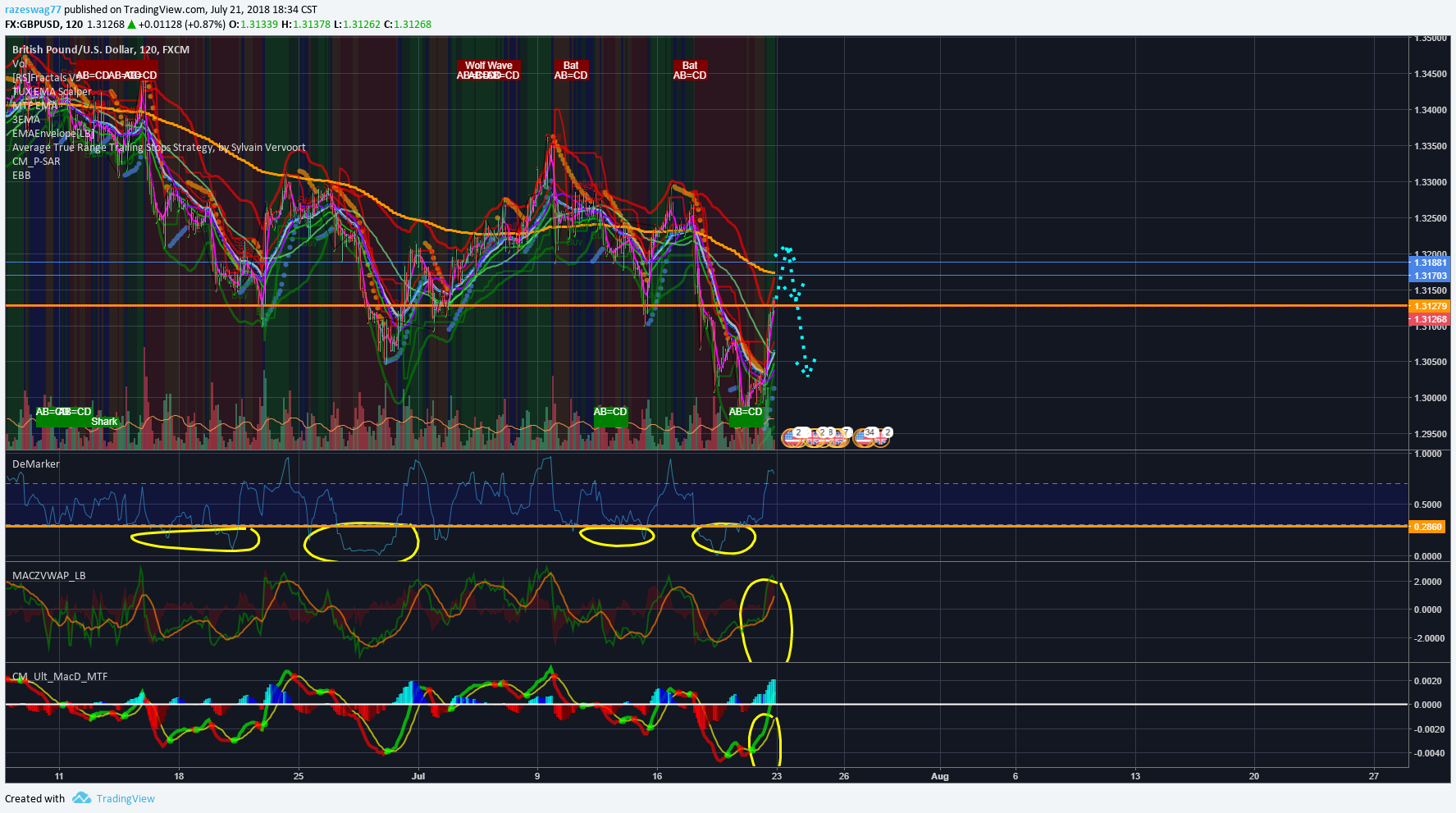Viewport: 1456px width, 813px height.
Task: Click the Aug label on time axis
Action: (x=940, y=776)
